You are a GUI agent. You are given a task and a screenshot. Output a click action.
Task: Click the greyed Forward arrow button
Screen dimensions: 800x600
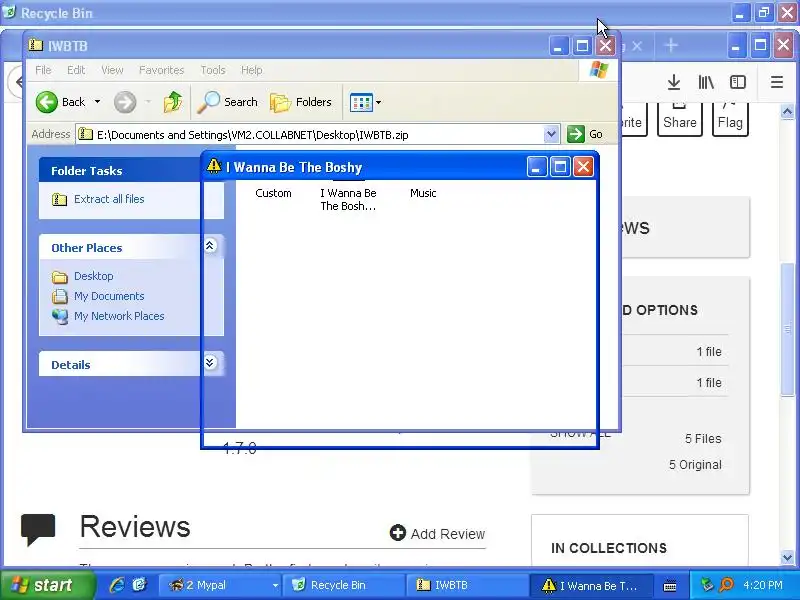[x=125, y=102]
